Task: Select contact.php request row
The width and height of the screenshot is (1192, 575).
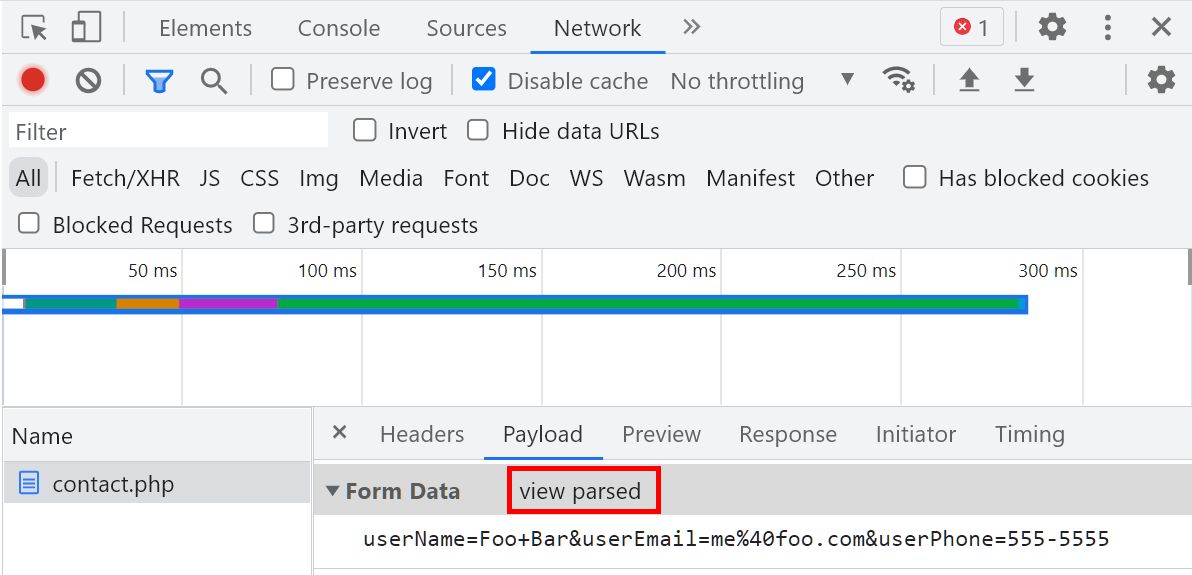Action: pos(157,483)
